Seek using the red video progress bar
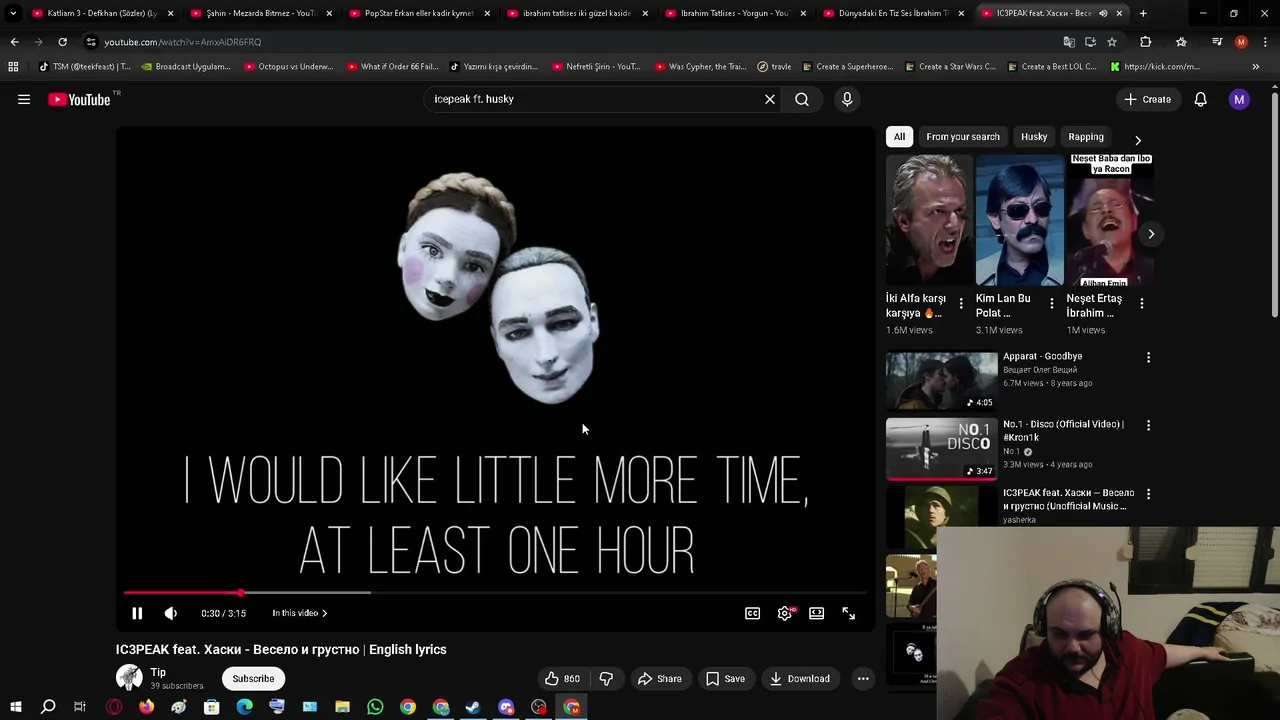The height and width of the screenshot is (720, 1280). (495, 593)
